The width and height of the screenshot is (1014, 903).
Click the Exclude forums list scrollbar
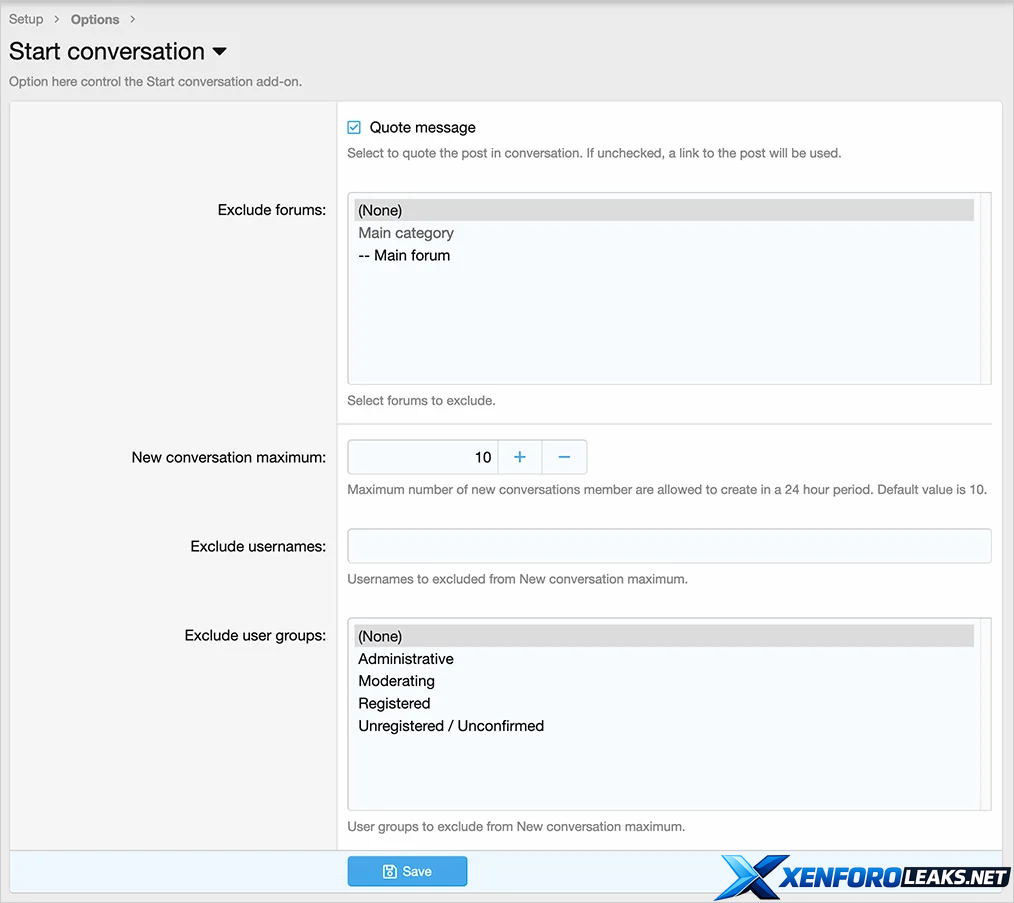click(985, 288)
